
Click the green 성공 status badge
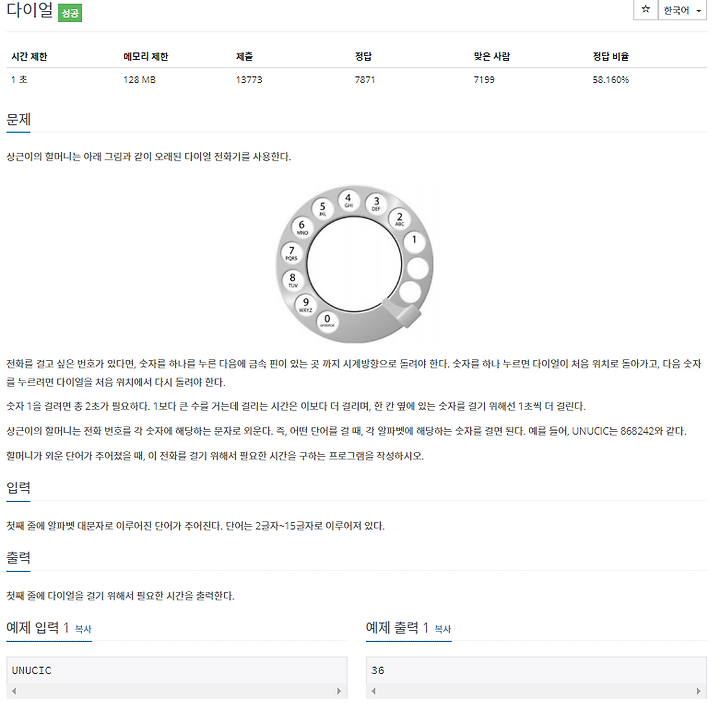(70, 13)
